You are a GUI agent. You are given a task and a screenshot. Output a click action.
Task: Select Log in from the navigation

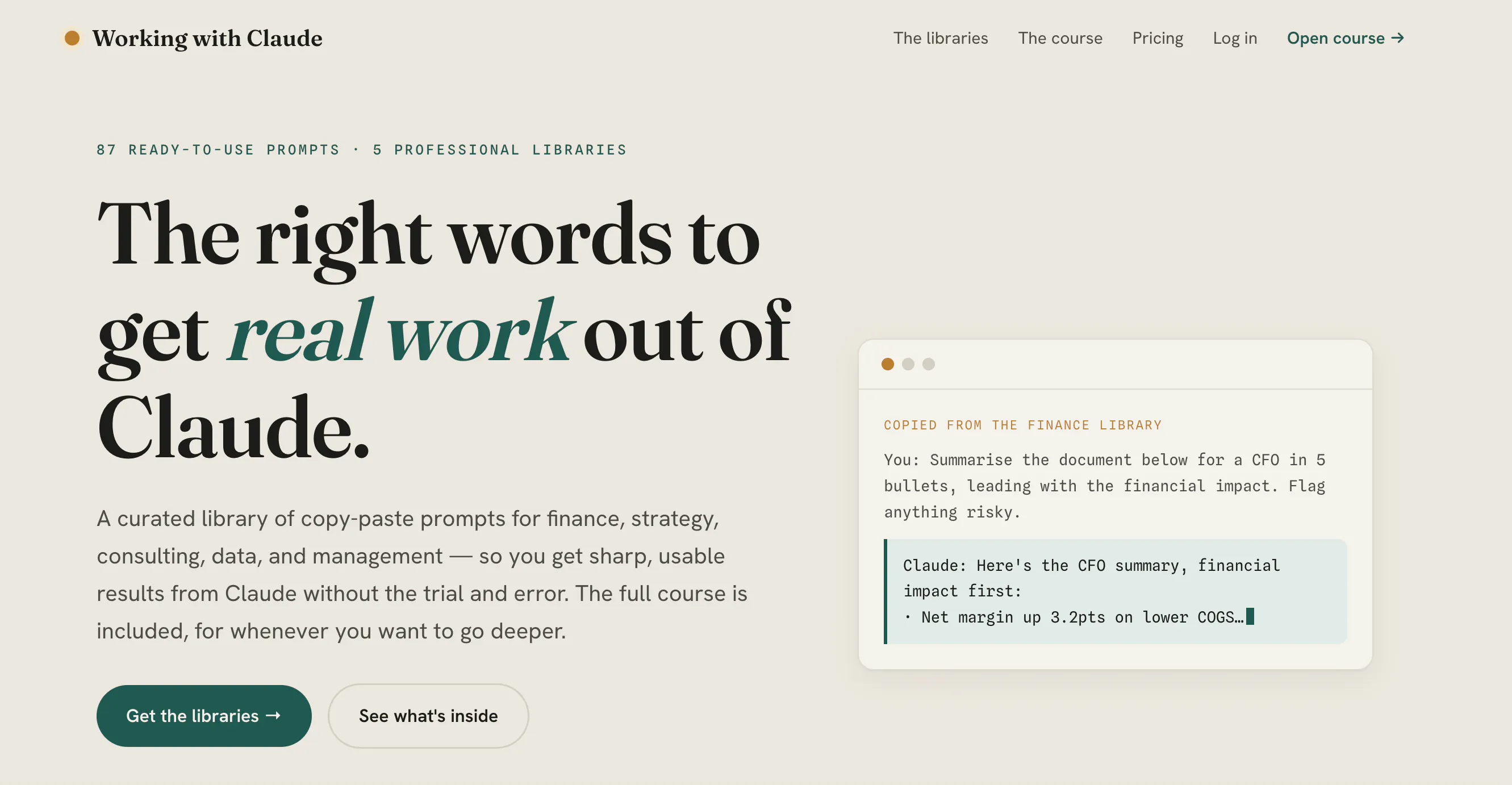click(x=1235, y=38)
